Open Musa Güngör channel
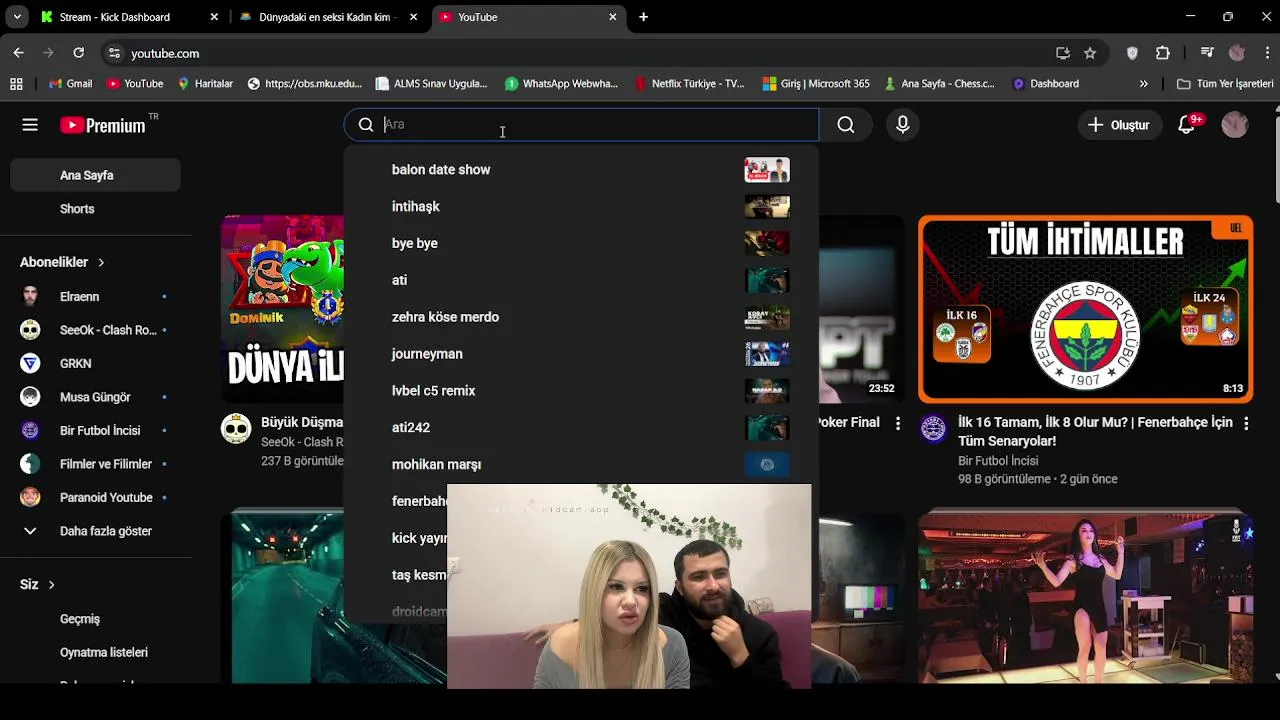This screenshot has width=1280, height=720. point(95,397)
